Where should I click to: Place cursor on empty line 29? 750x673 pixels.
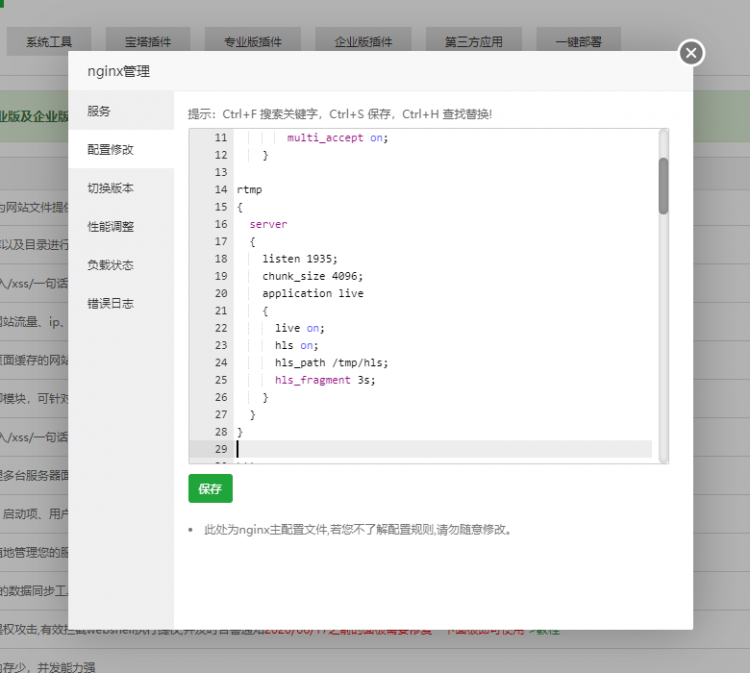coord(440,449)
